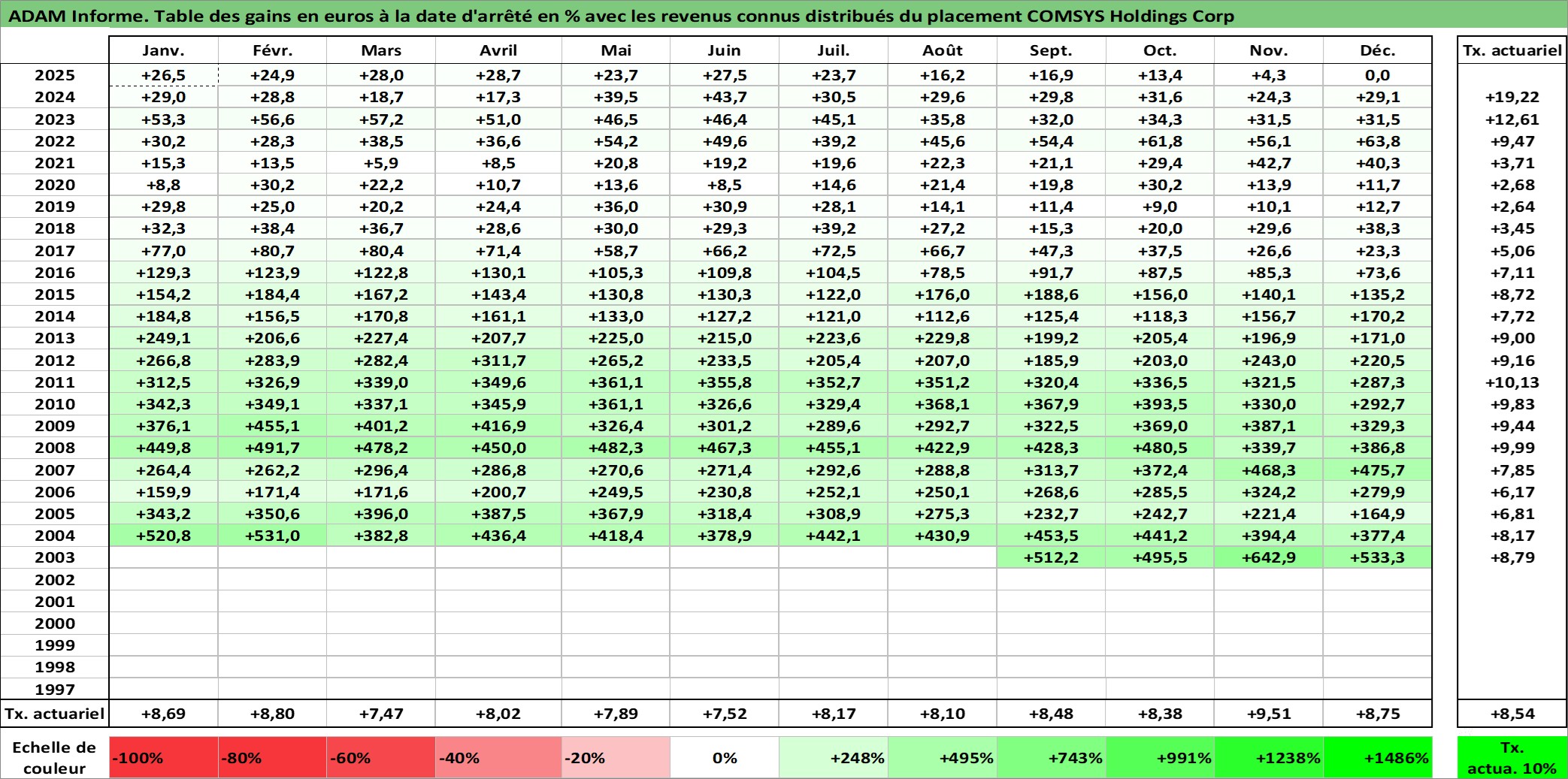
Task: Click the +491,7 cell in February 2008
Action: coord(272,448)
